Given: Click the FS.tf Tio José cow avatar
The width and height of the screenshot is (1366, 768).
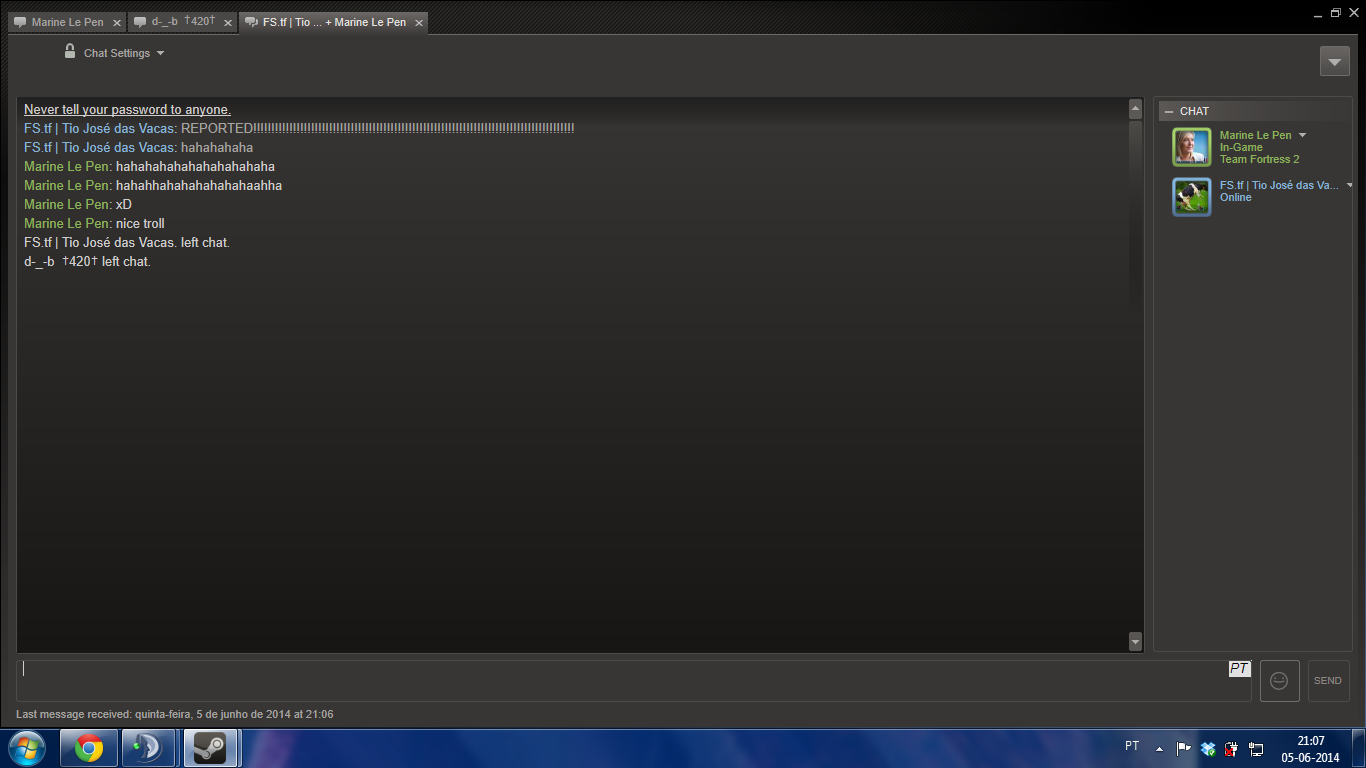Looking at the screenshot, I should (x=1192, y=197).
